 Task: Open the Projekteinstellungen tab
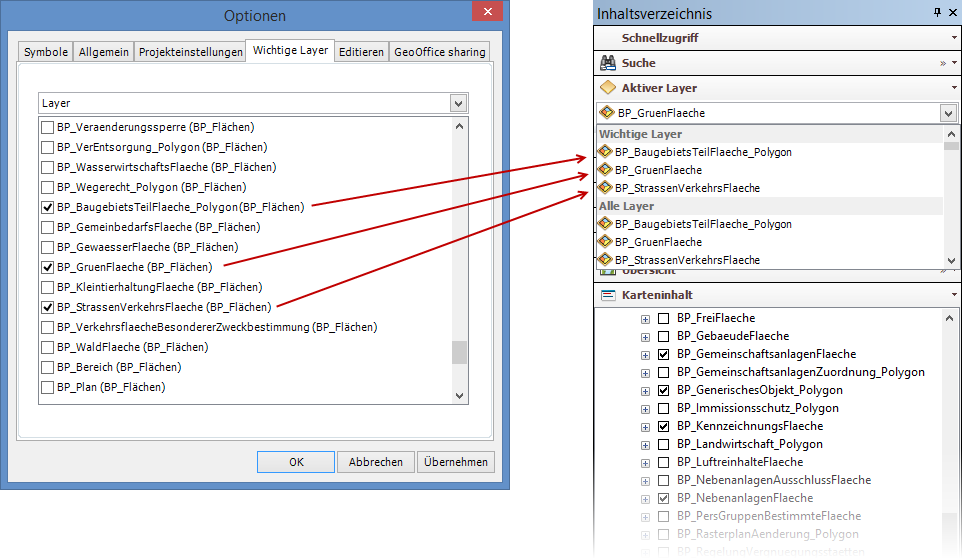tap(190, 52)
